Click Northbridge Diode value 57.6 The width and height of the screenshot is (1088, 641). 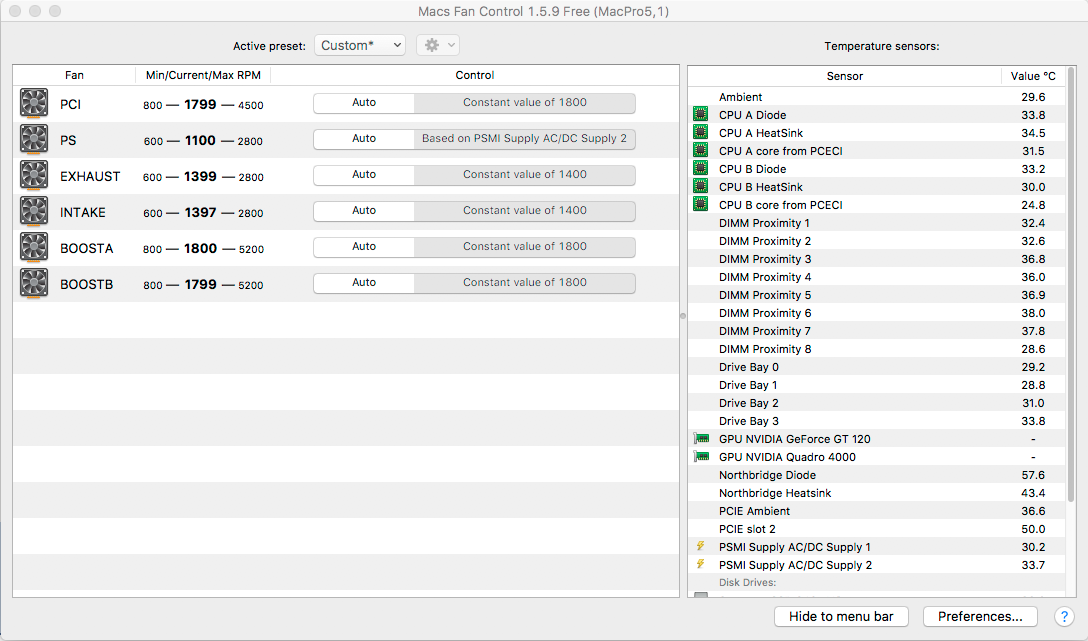[x=1033, y=475]
